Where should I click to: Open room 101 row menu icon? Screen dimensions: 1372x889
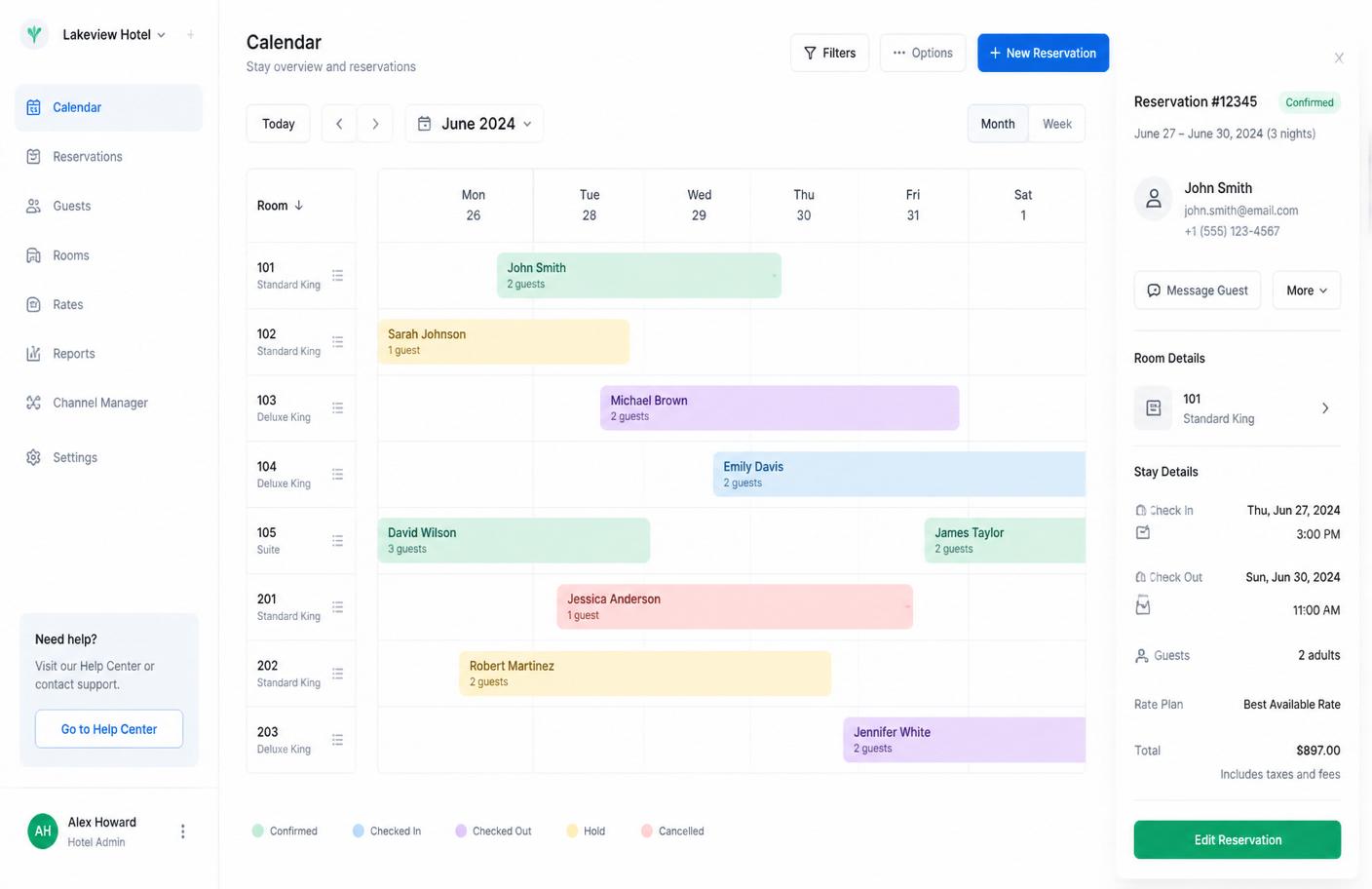(x=337, y=275)
